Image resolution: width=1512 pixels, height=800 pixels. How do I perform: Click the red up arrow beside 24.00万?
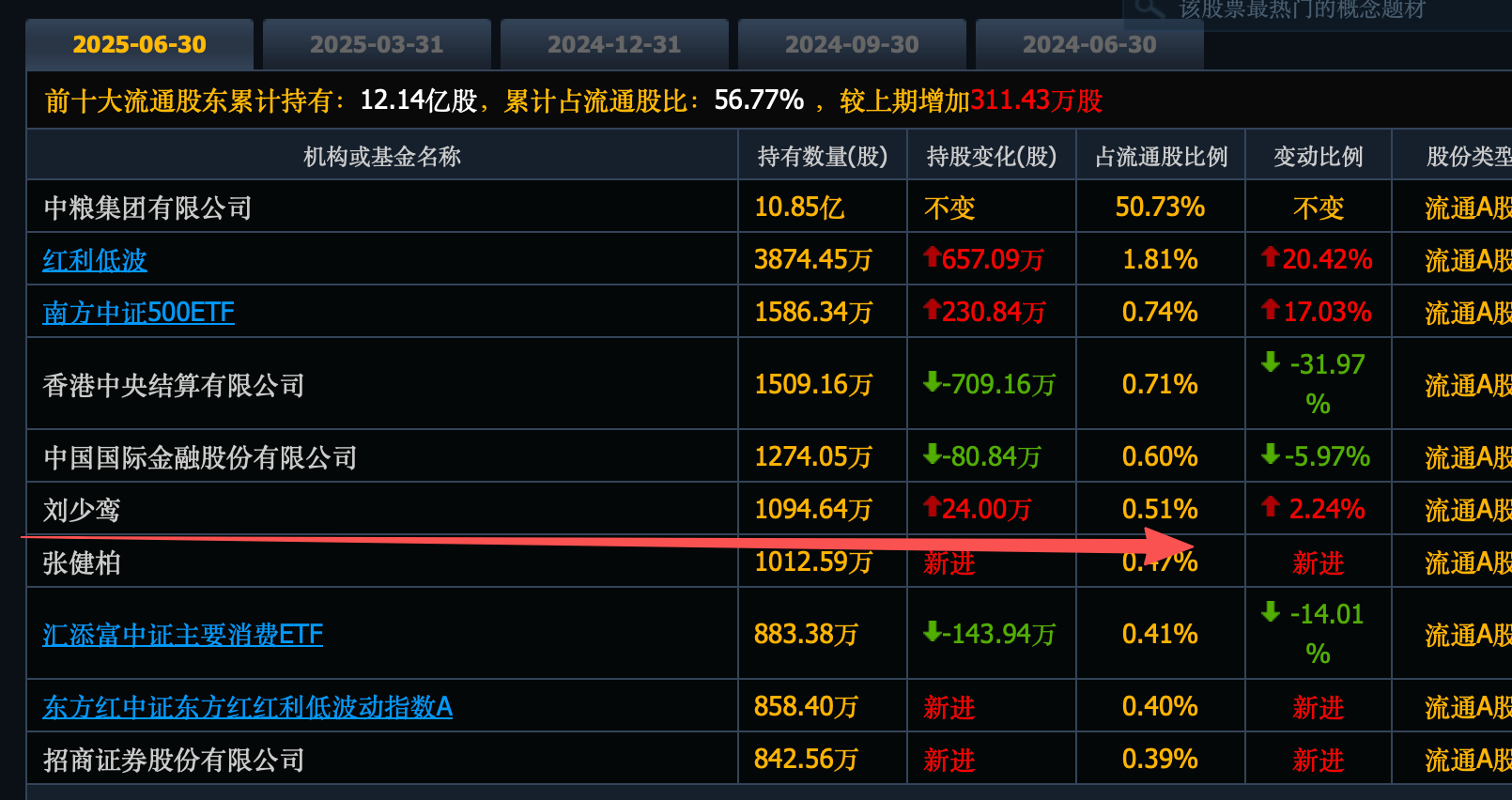[x=932, y=507]
